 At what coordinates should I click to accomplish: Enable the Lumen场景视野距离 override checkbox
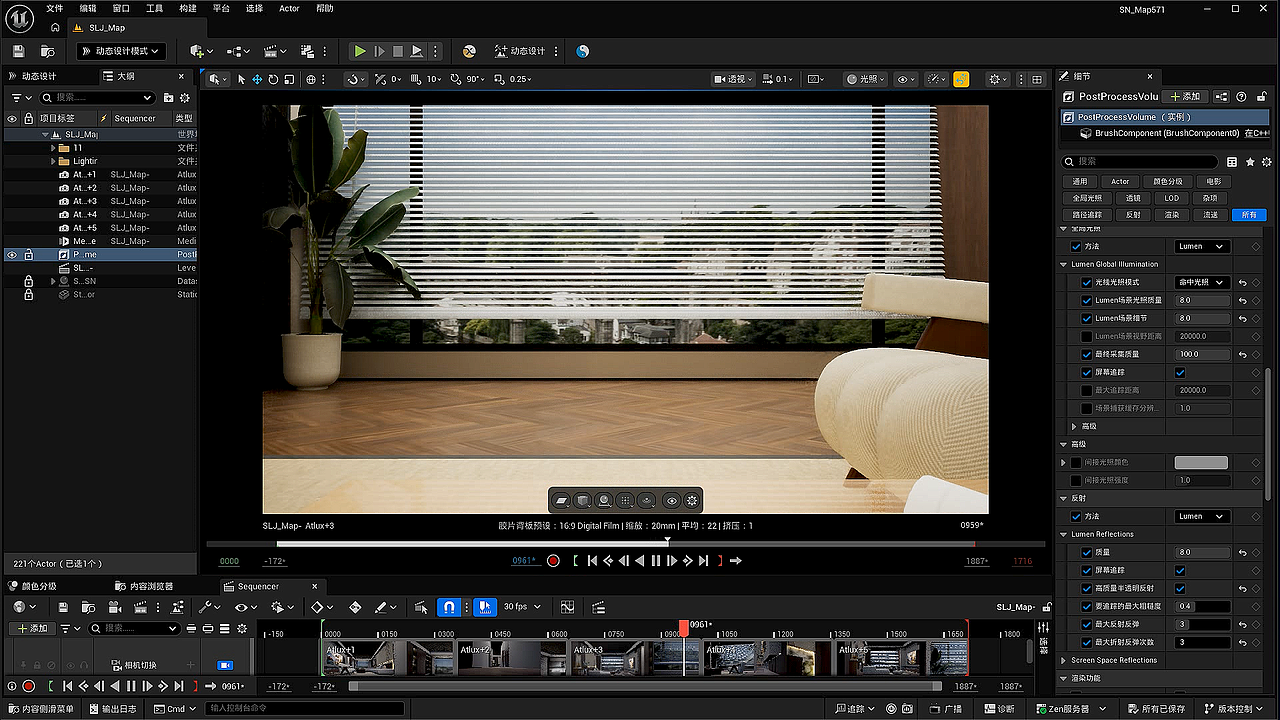coord(1087,336)
